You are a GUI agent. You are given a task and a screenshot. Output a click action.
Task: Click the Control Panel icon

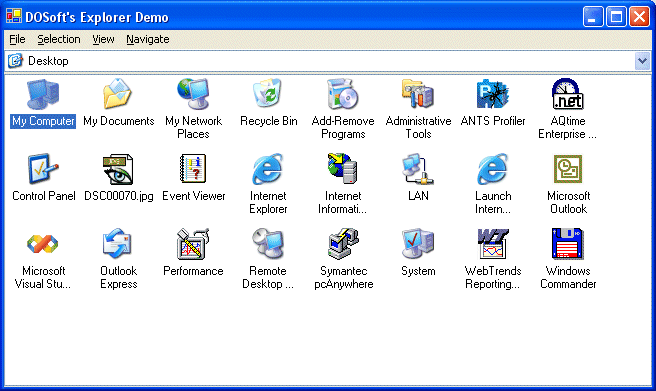pyautogui.click(x=43, y=169)
